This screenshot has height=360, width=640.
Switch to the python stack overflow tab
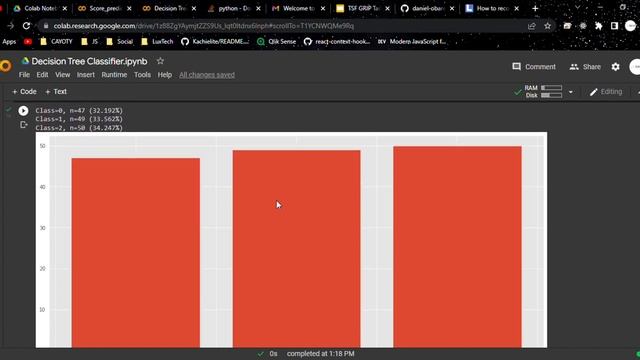[x=234, y=8]
